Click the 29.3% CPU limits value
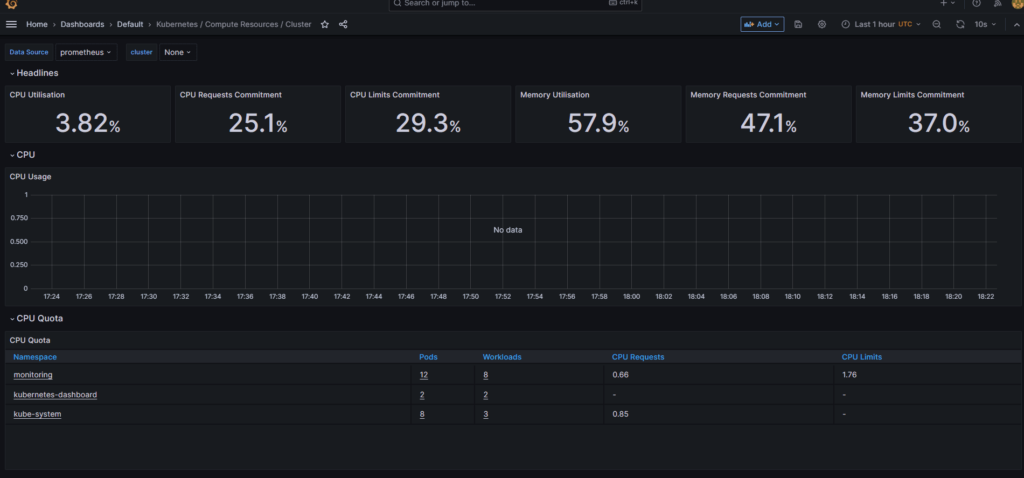Viewport: 1024px width, 478px height. point(428,123)
